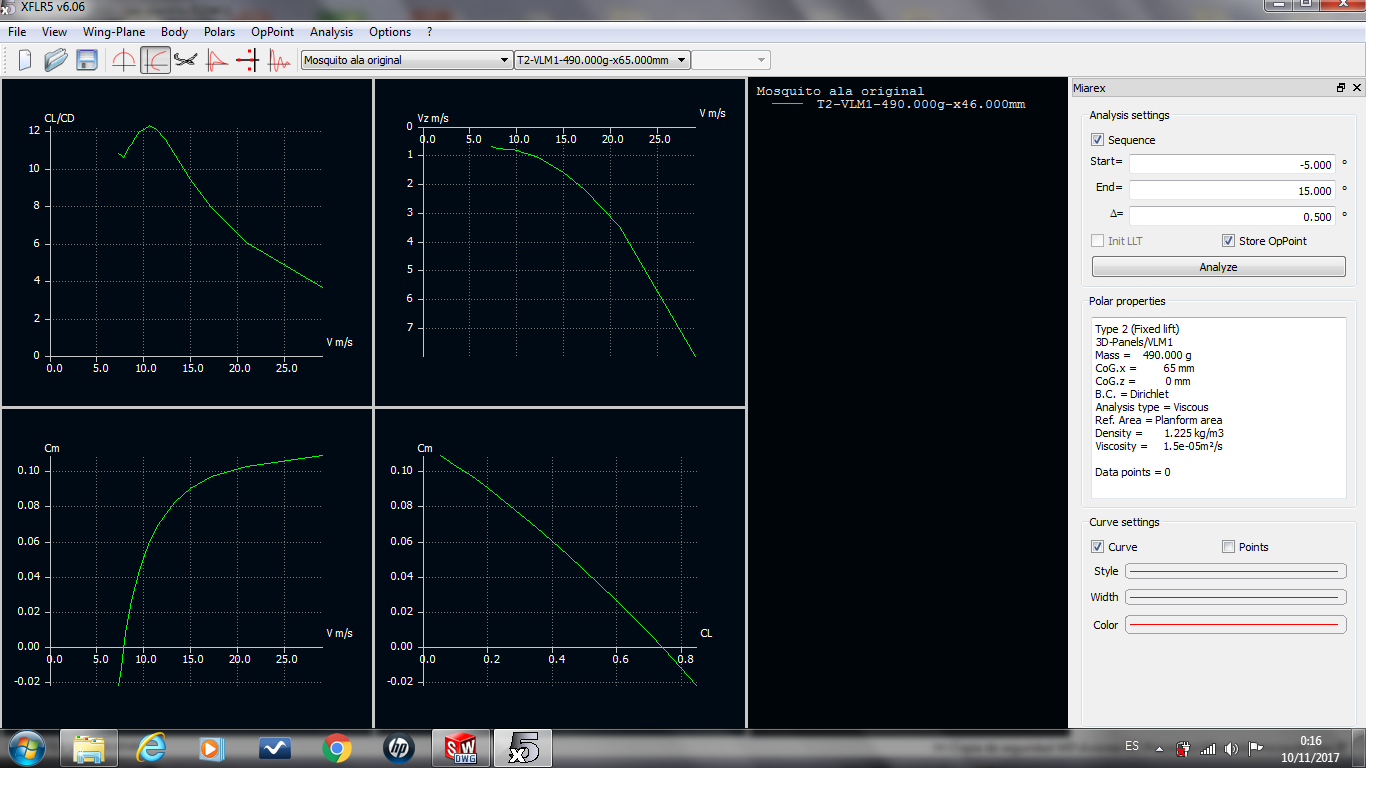Open the curve Style dropdown
Screen dimensions: 1390x808
click(1235, 571)
